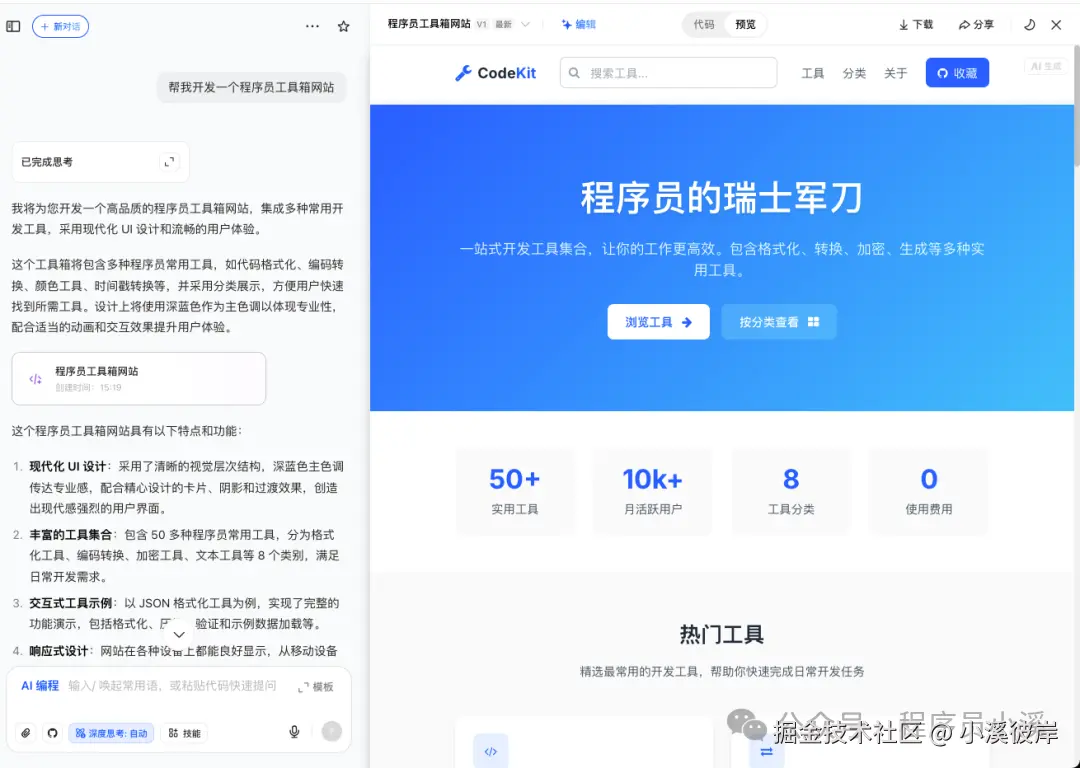1080x768 pixels.
Task: Click the 搜索工具 search field
Action: 668,73
